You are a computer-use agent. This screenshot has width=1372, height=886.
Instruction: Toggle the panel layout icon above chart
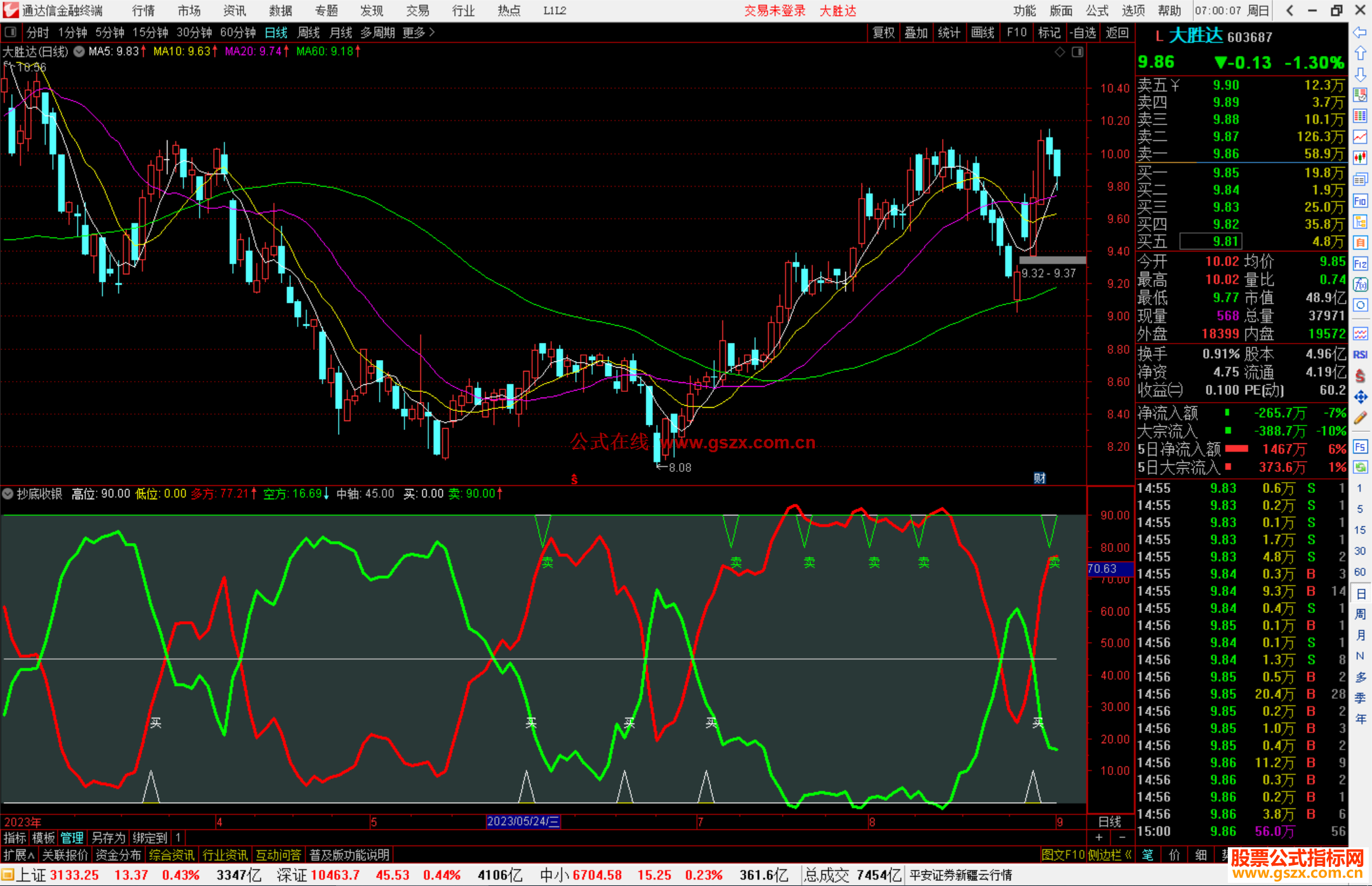11,32
